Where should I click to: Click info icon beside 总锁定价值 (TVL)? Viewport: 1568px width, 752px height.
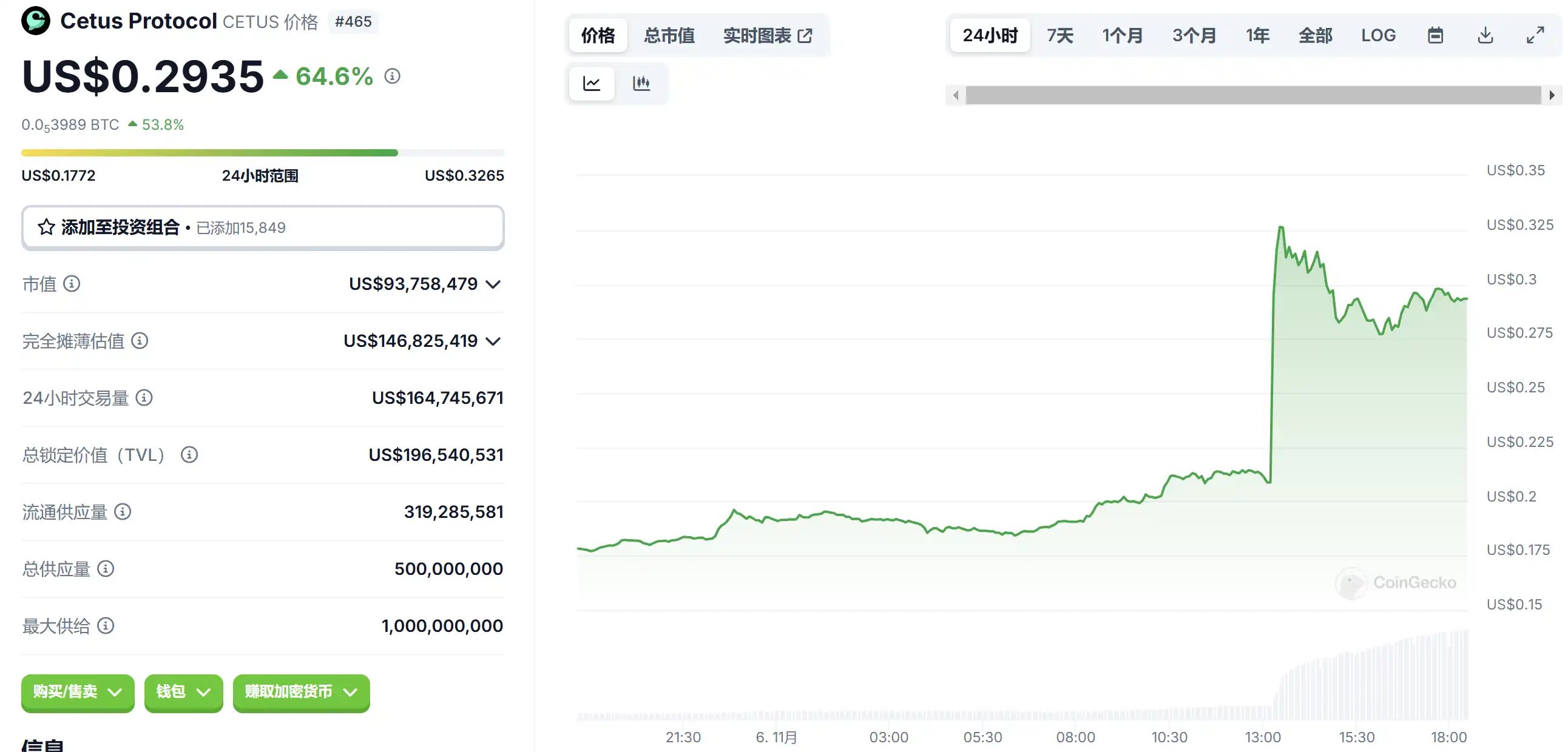(189, 455)
